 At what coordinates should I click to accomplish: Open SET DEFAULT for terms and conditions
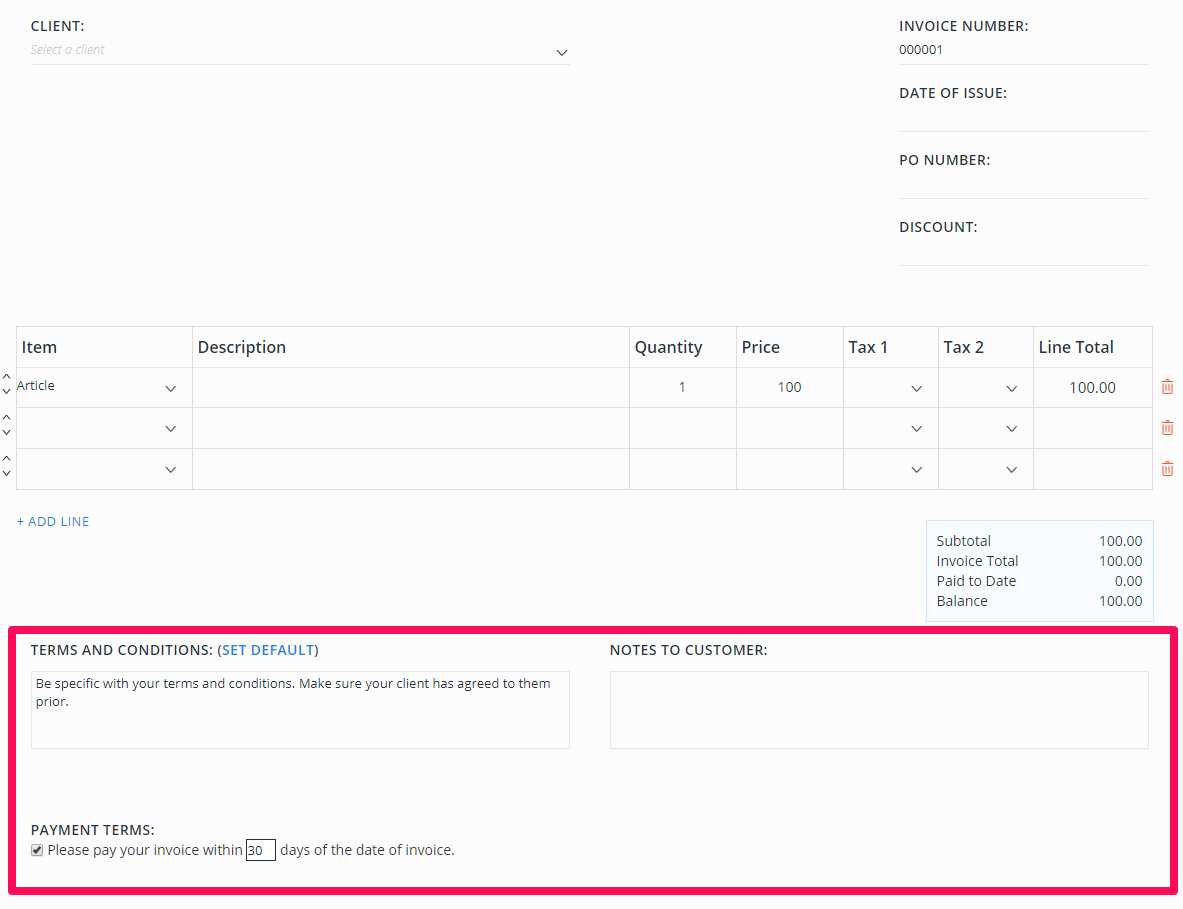coord(268,649)
